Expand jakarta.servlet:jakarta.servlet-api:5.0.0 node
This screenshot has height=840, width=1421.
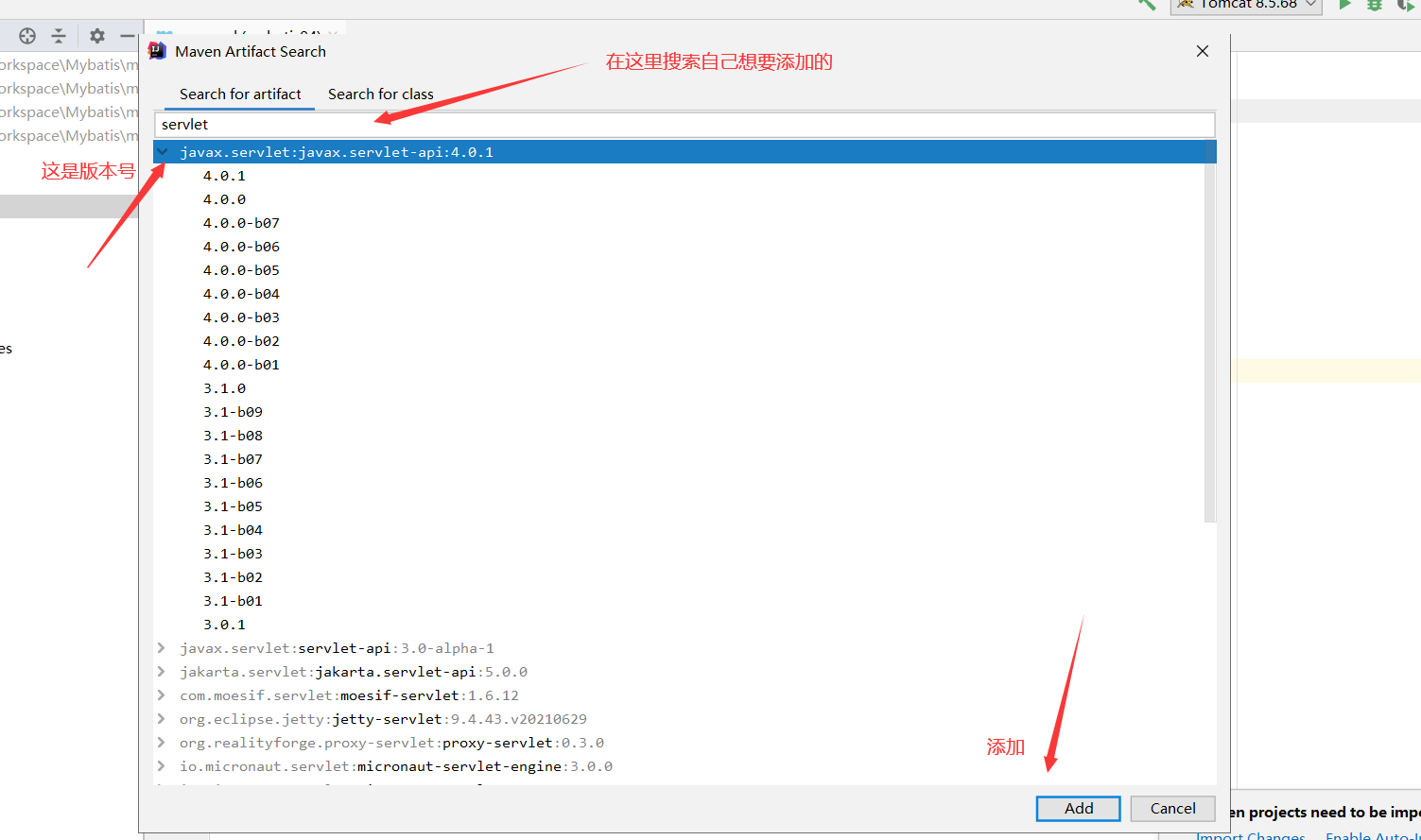coord(162,672)
